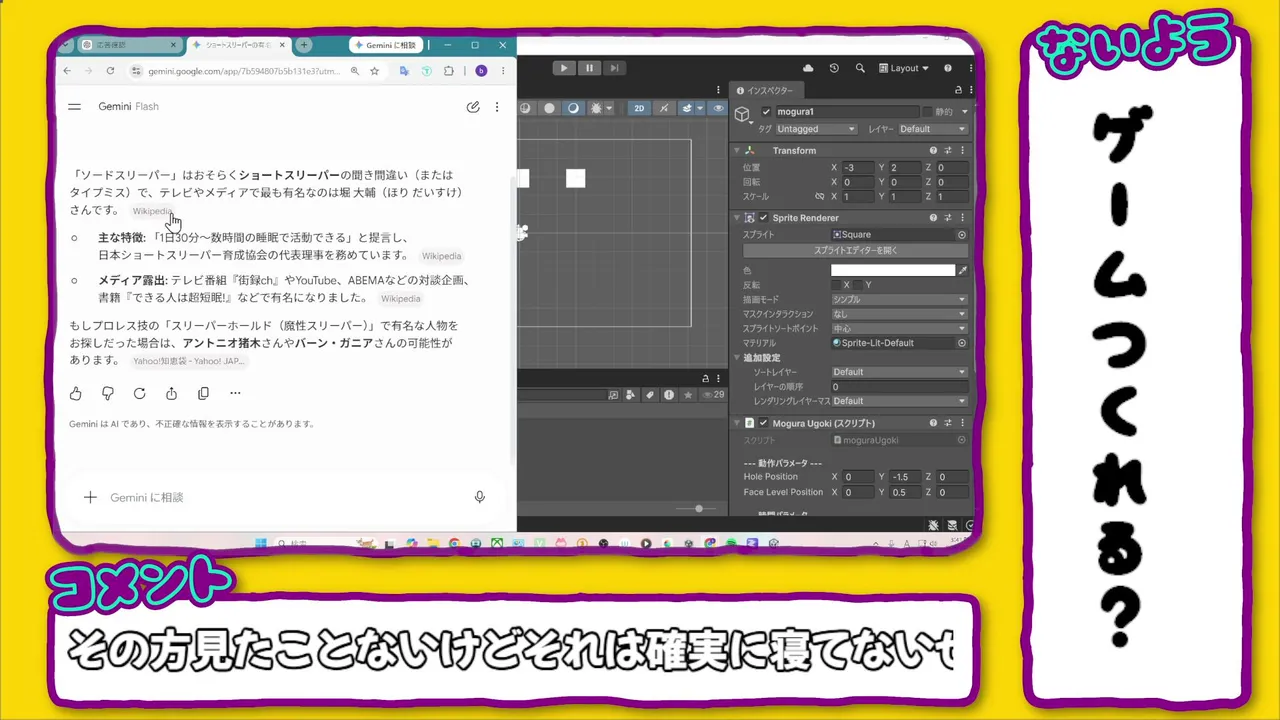The height and width of the screenshot is (720, 1280).
Task: Open the ソートレイヤー Default dropdown
Action: point(899,372)
